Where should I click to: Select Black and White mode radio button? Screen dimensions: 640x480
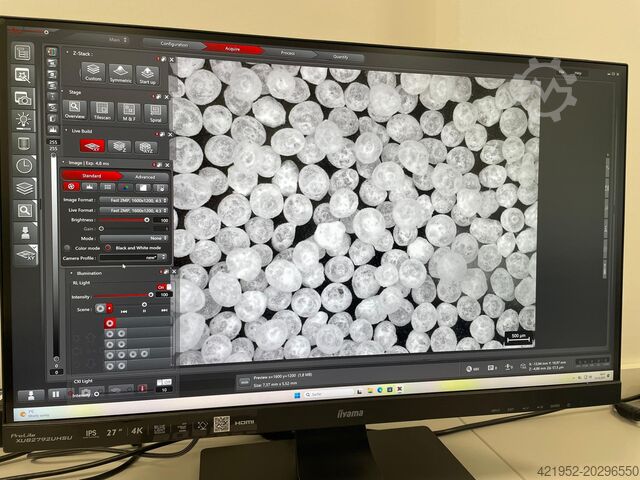109,247
